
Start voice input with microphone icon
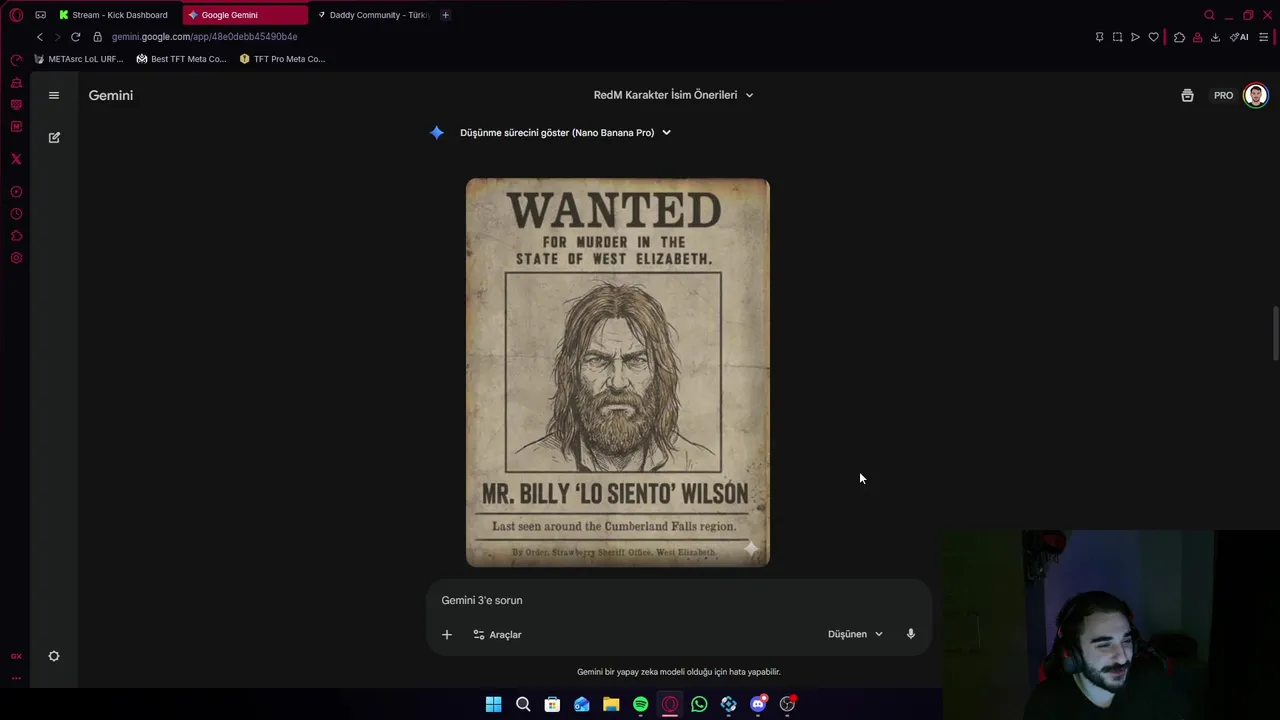pos(910,634)
